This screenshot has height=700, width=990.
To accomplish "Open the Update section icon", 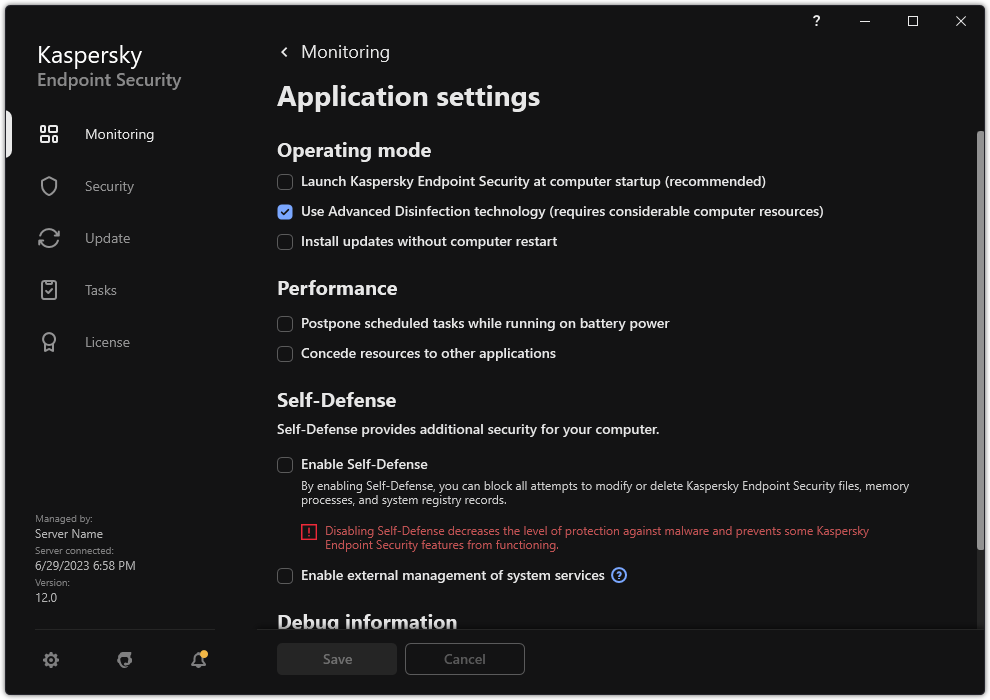I will (49, 238).
